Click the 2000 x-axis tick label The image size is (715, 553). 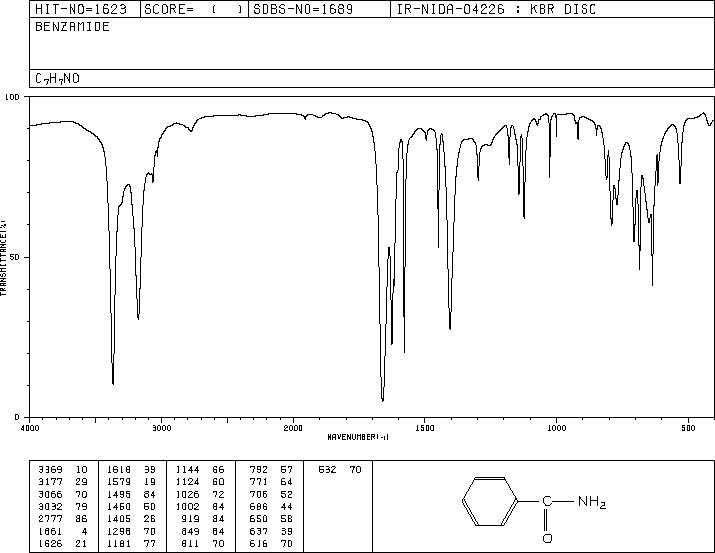point(293,428)
